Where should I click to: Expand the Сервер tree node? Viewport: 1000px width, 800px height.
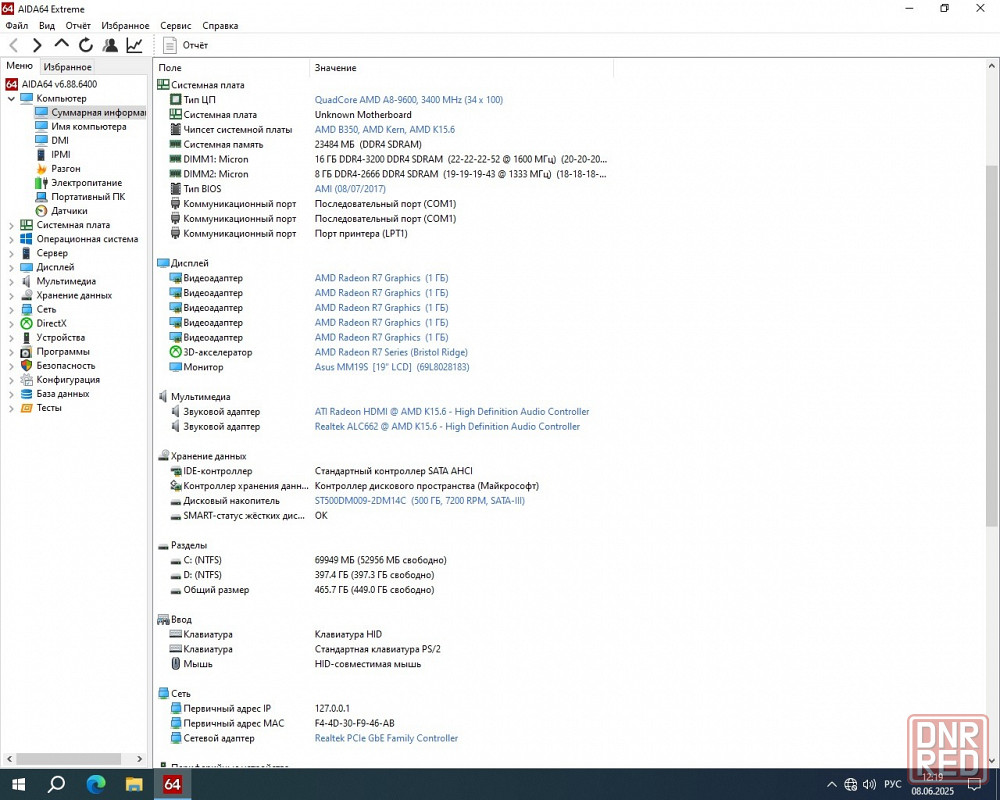pyautogui.click(x=11, y=253)
